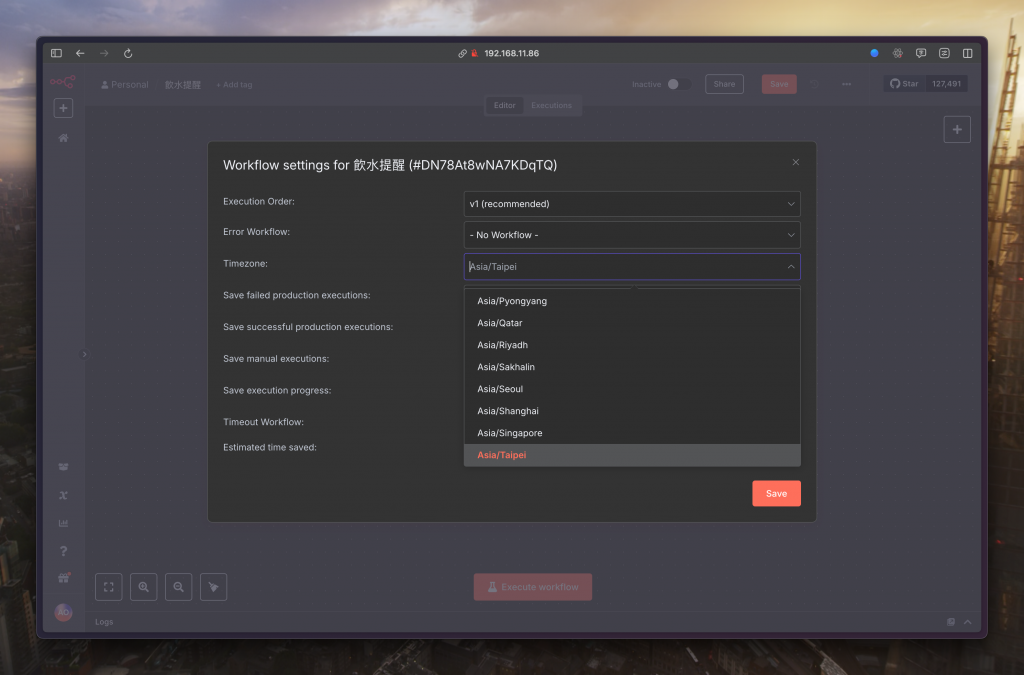This screenshot has width=1024, height=675.
Task: Open the chat bubble browser icon
Action: tap(921, 54)
